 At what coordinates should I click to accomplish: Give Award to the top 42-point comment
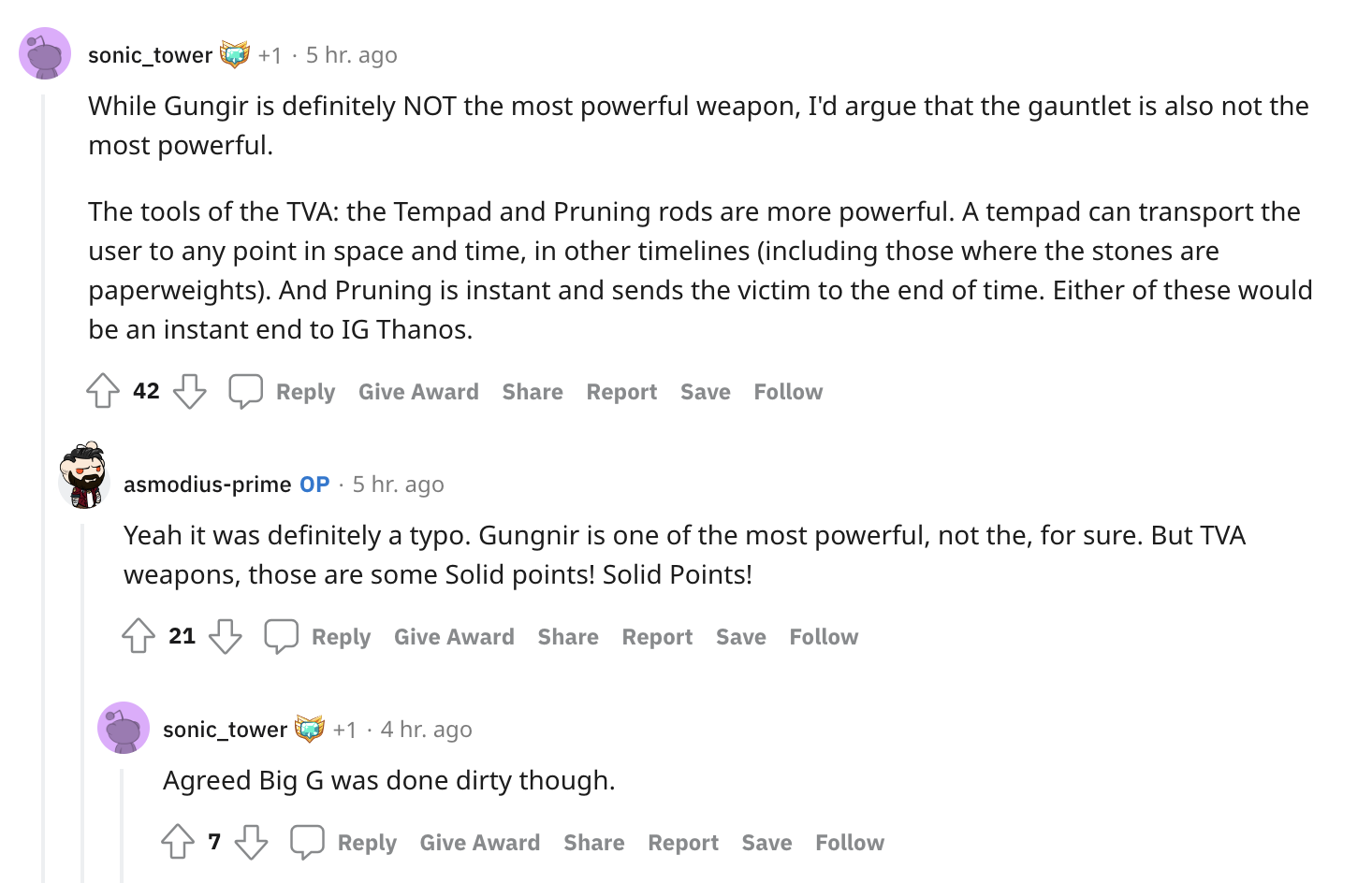(418, 392)
